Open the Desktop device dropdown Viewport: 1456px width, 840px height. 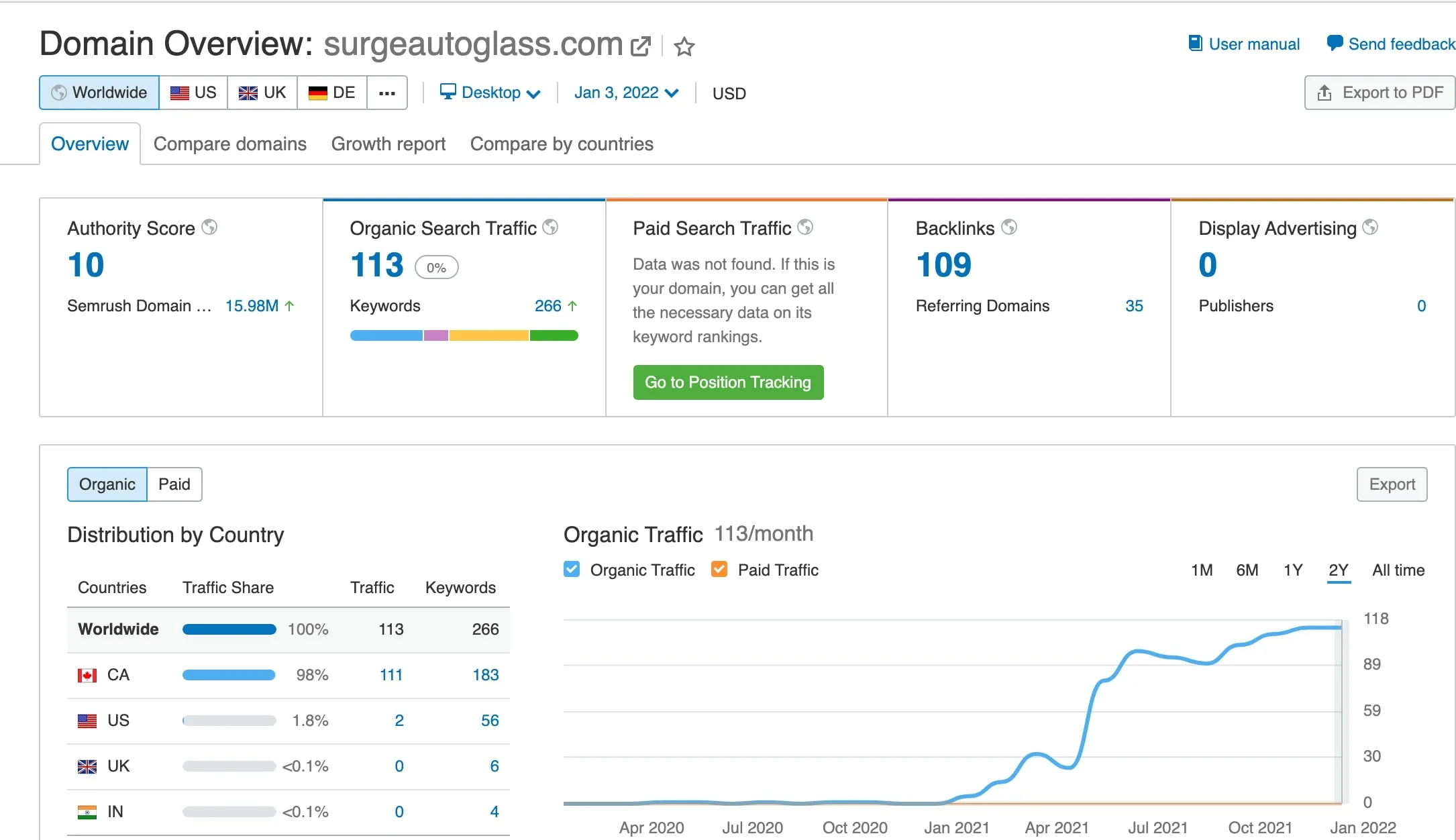[490, 93]
